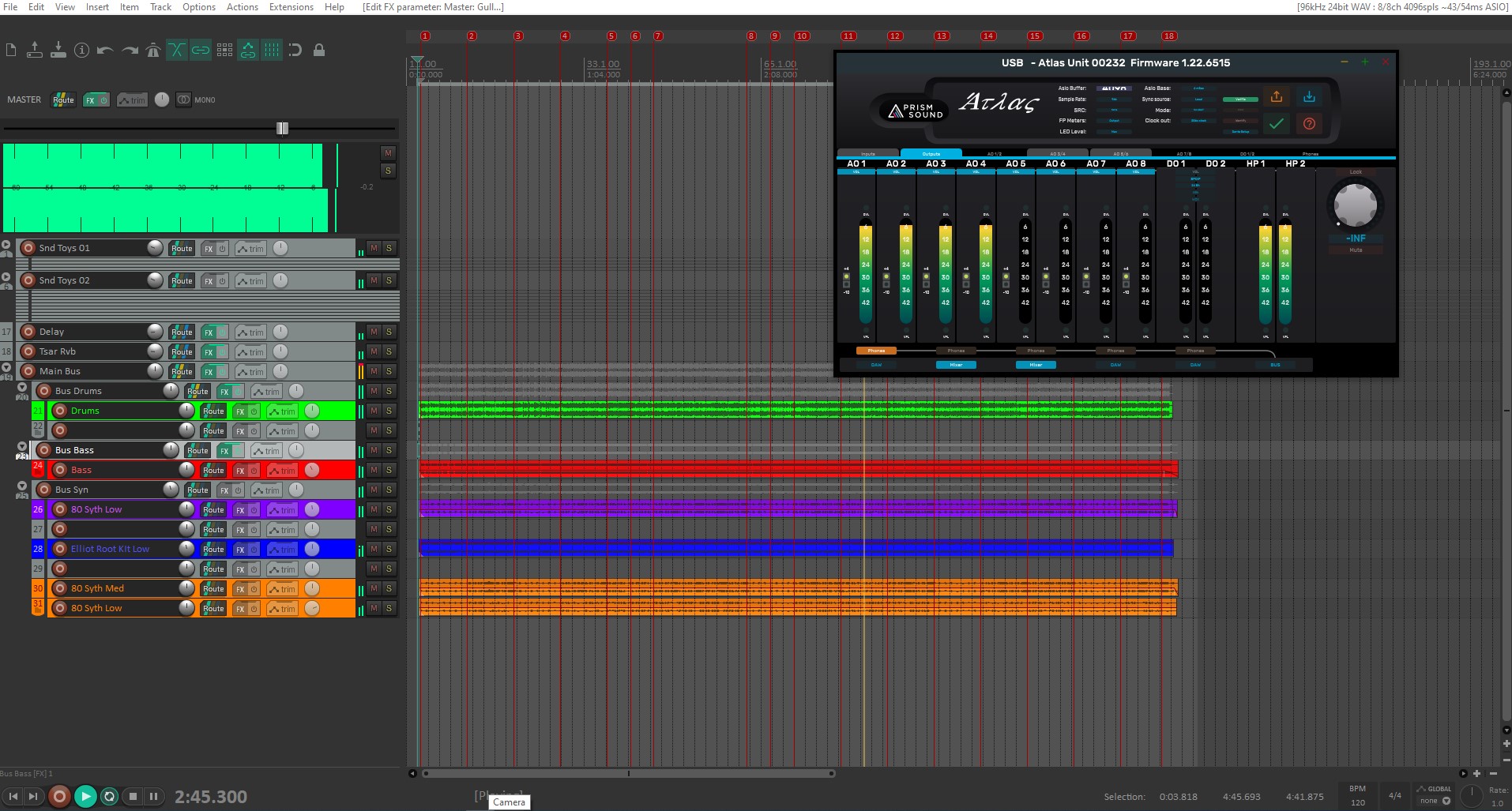The width and height of the screenshot is (1512, 811).
Task: Collapse the Bus Syn folder track
Action: pos(22,486)
